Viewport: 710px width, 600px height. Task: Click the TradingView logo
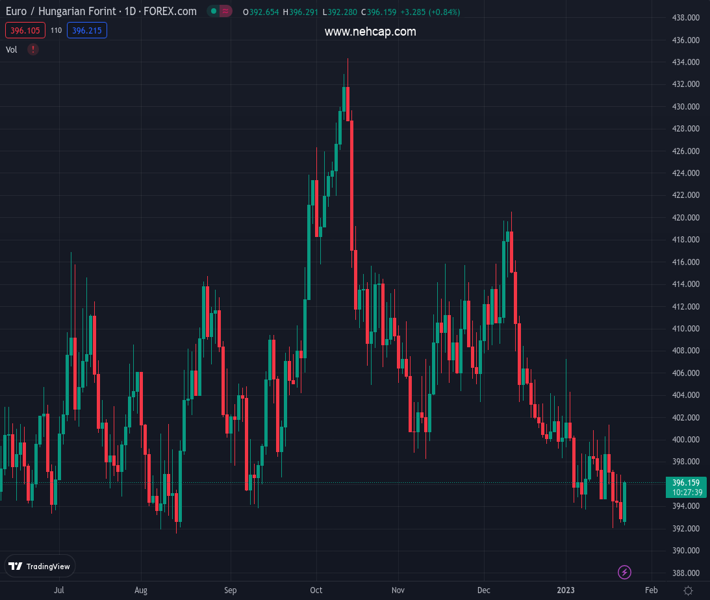[x=39, y=566]
